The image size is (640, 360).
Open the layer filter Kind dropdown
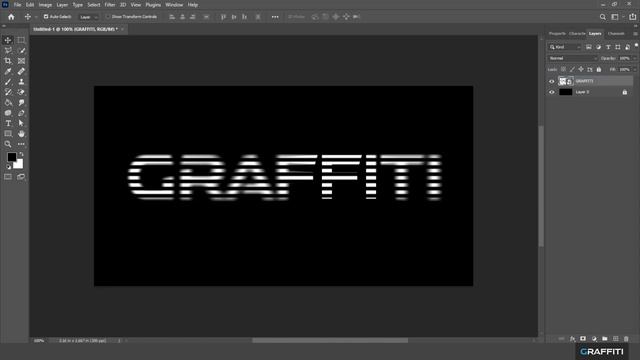tap(565, 47)
